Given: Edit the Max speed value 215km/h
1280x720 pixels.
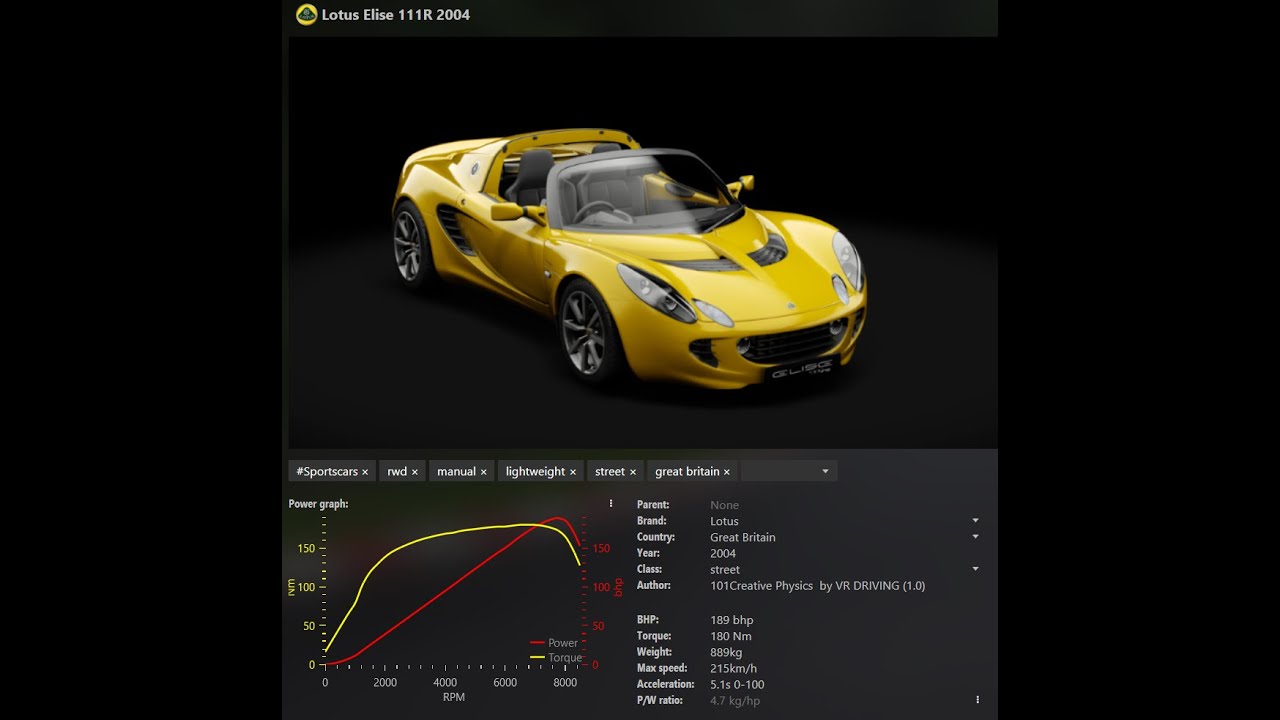Looking at the screenshot, I should pos(733,668).
